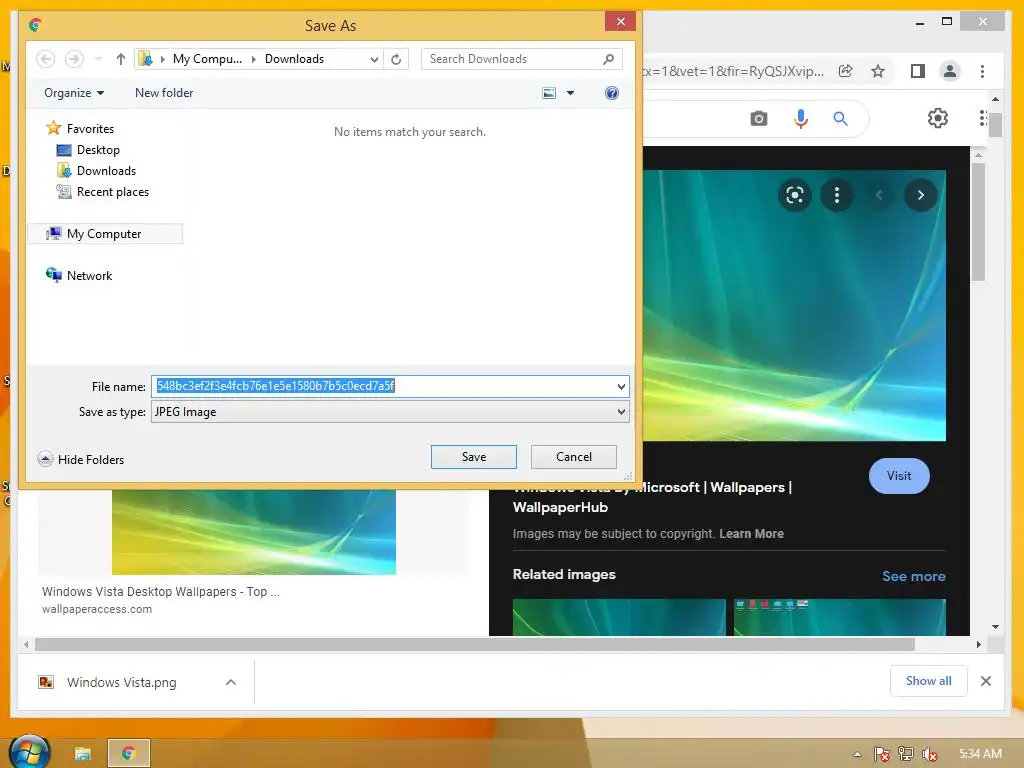This screenshot has width=1024, height=768.
Task: Click the Lens icon on the image preview
Action: (x=794, y=195)
